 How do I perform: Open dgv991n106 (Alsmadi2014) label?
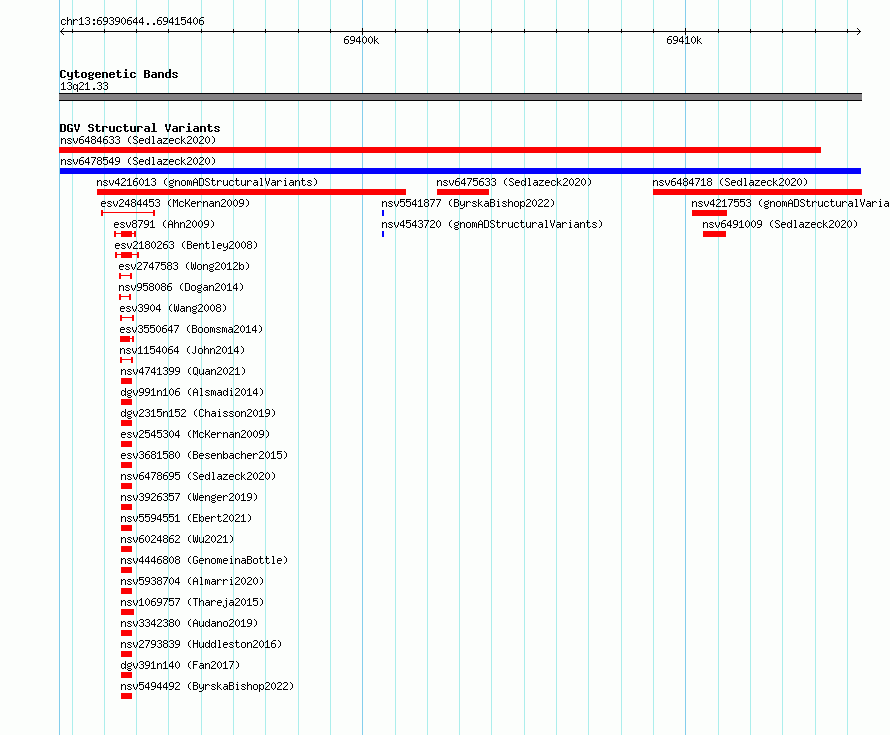[192, 392]
